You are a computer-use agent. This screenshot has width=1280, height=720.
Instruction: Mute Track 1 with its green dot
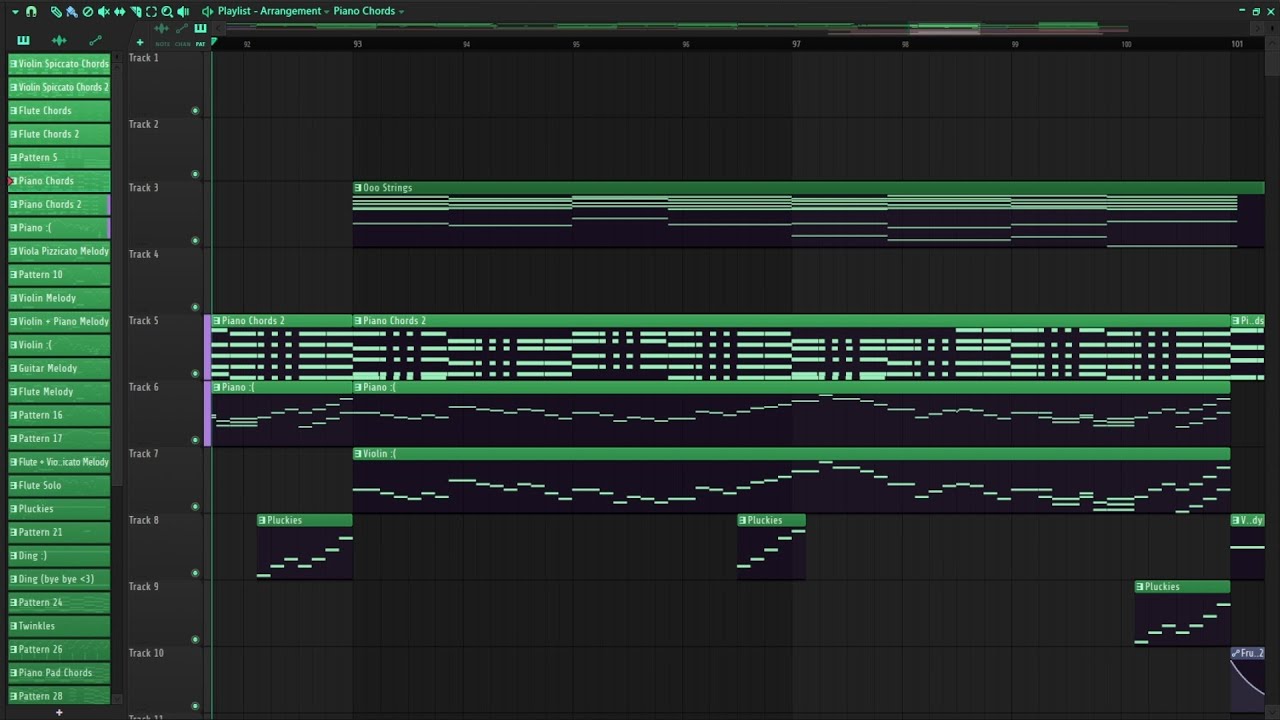(x=195, y=110)
